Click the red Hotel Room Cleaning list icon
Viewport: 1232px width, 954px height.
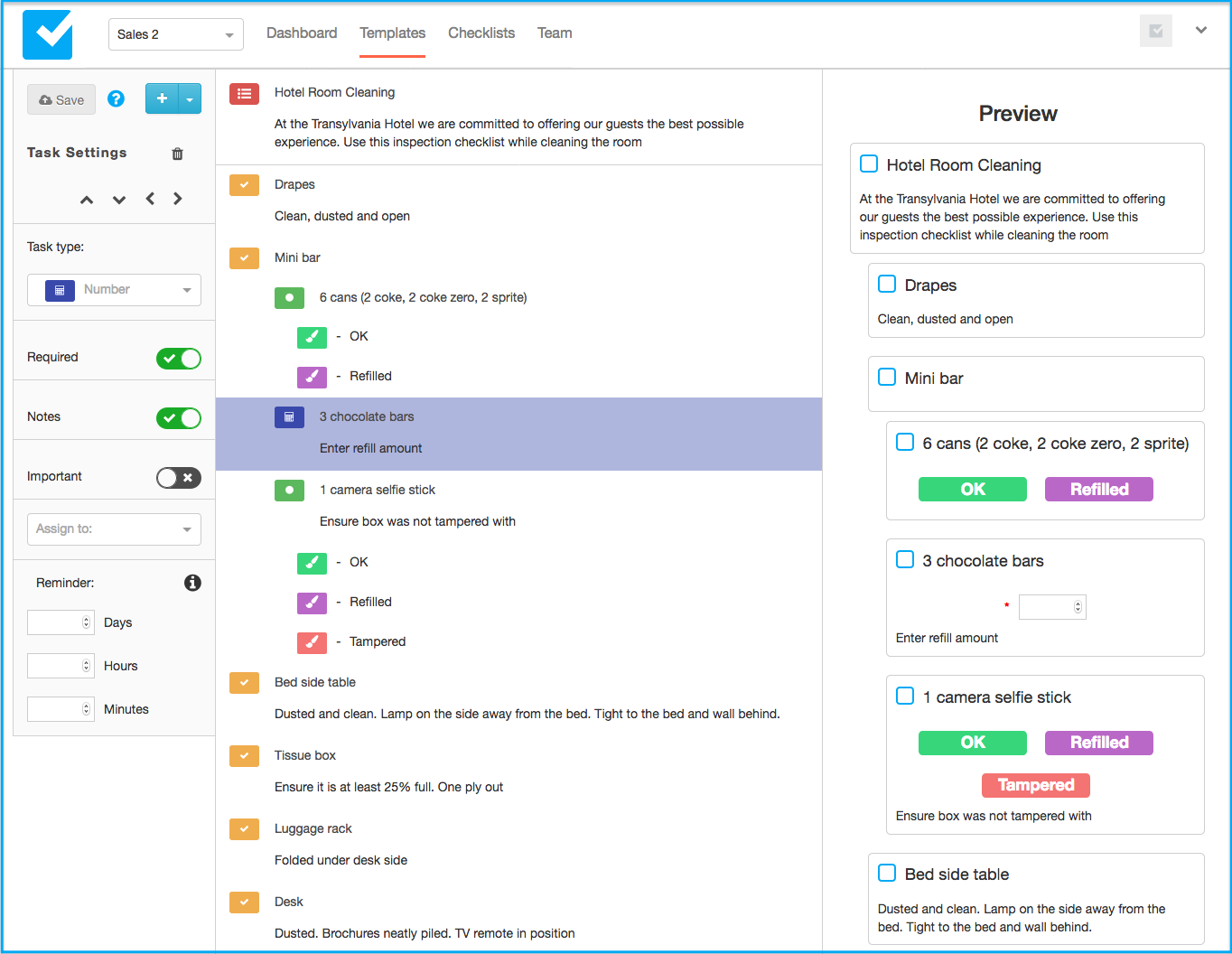click(244, 93)
